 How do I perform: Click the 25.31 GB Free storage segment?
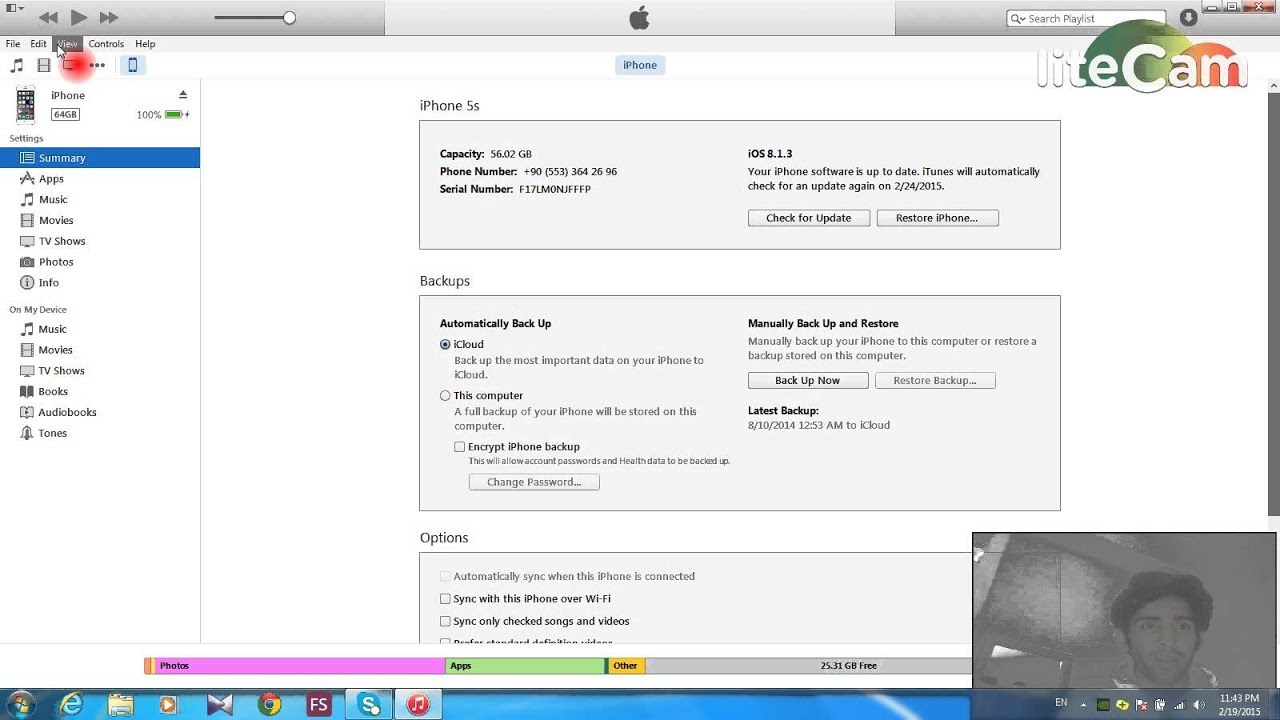pyautogui.click(x=809, y=666)
